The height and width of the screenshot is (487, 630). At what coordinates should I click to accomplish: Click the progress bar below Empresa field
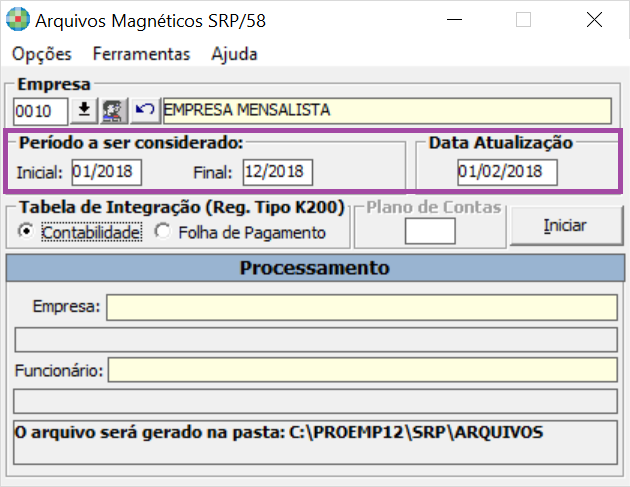pyautogui.click(x=316, y=340)
